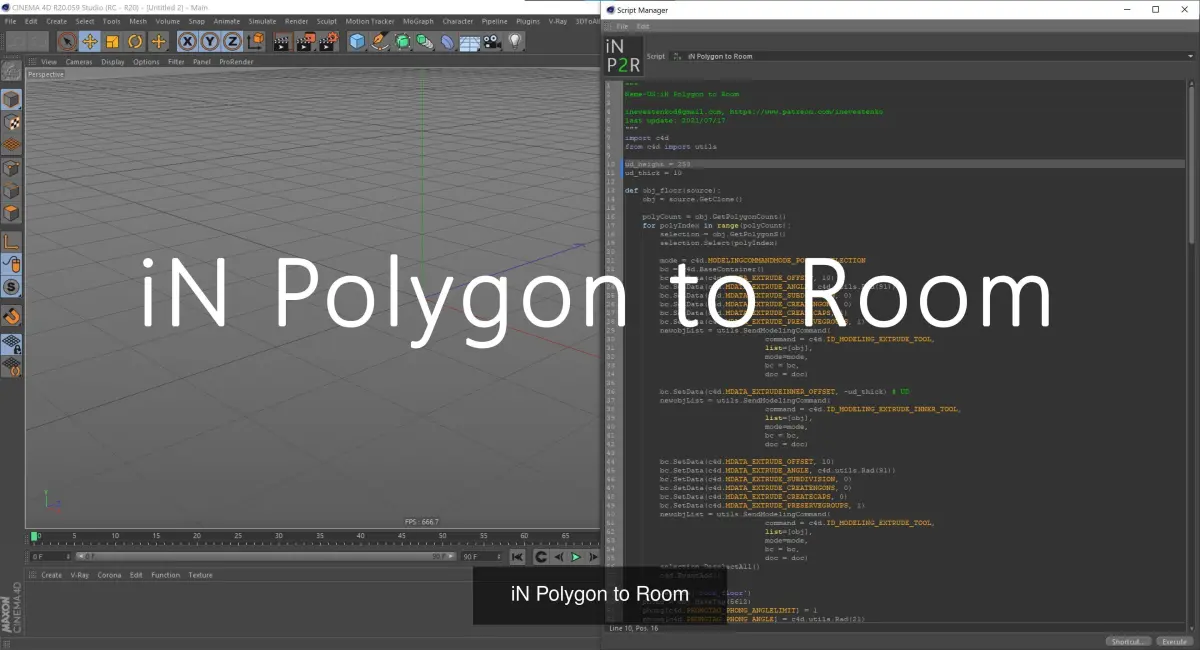The width and height of the screenshot is (1200, 650).
Task: Activate the Move tool
Action: 90,41
